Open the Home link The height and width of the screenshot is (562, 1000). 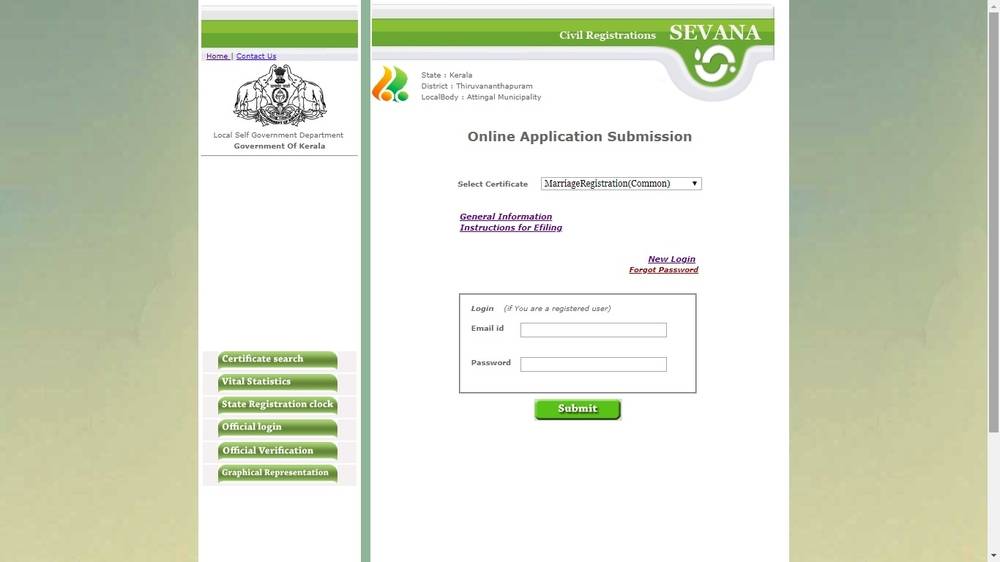(x=217, y=56)
